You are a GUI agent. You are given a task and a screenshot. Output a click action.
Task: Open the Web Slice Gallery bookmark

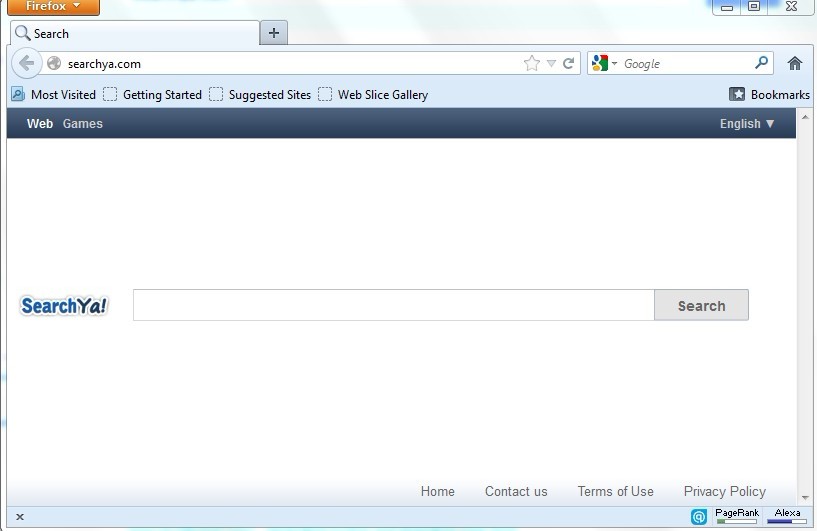373,94
